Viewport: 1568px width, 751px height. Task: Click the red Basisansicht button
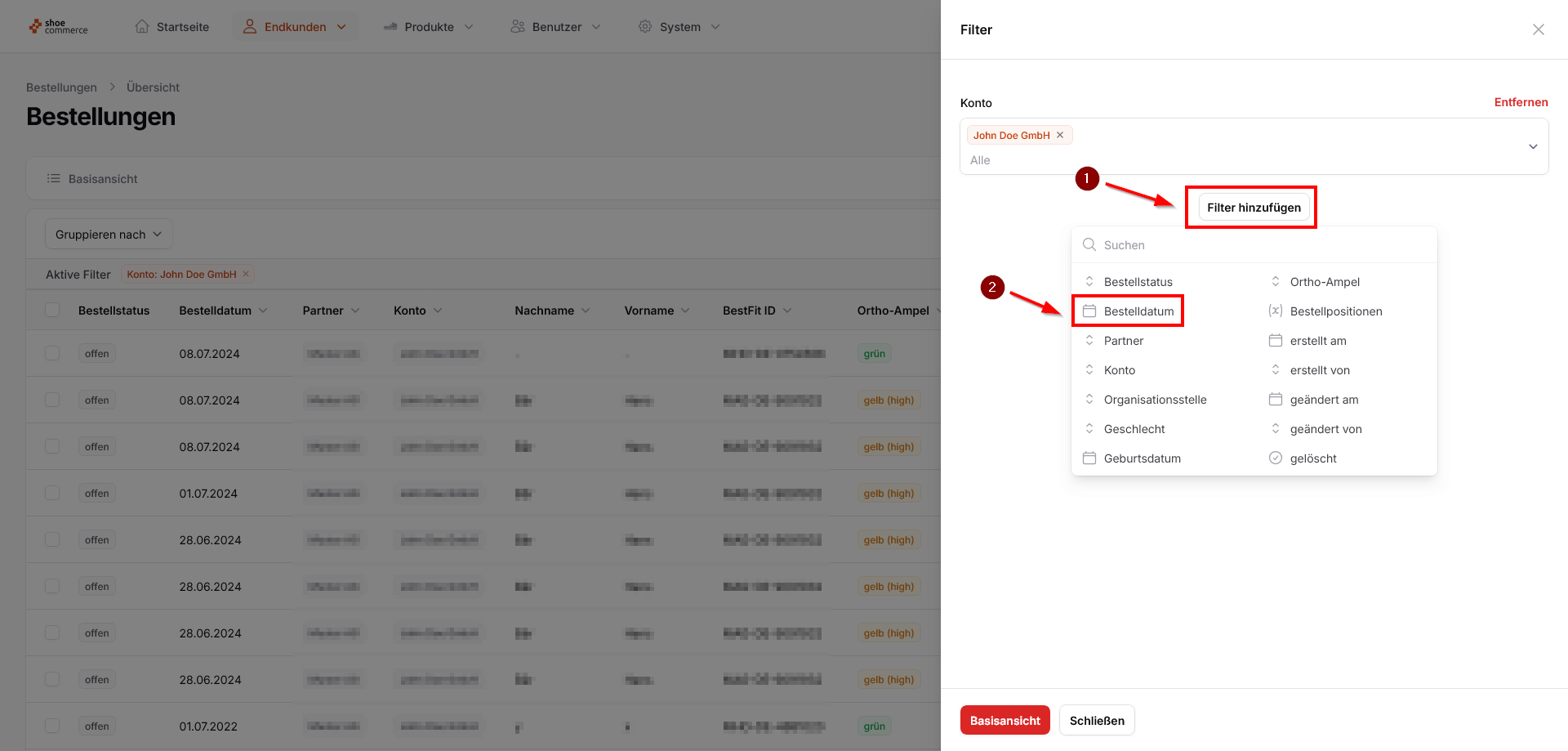coord(1004,720)
